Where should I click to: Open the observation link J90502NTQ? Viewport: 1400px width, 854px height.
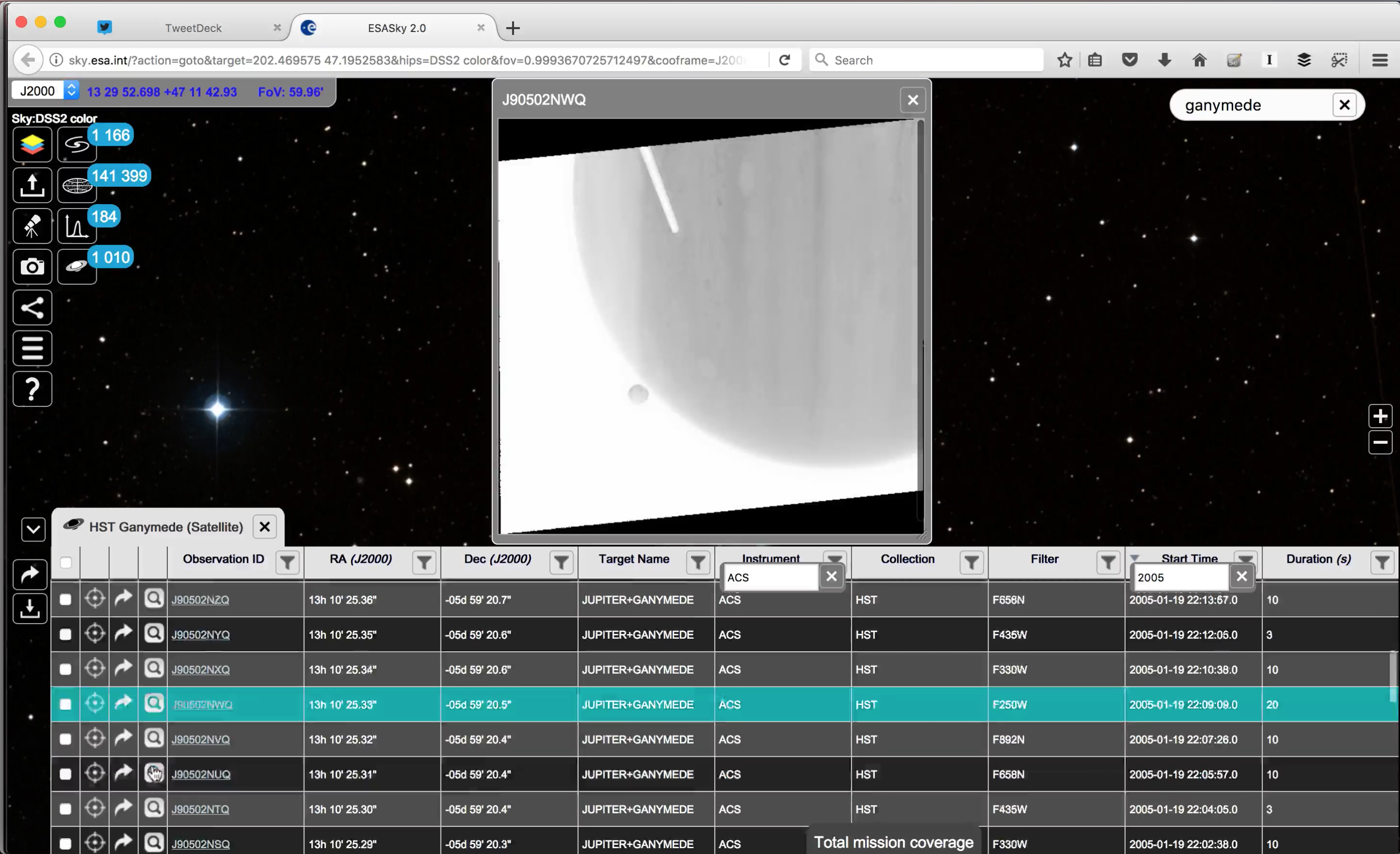(x=200, y=809)
